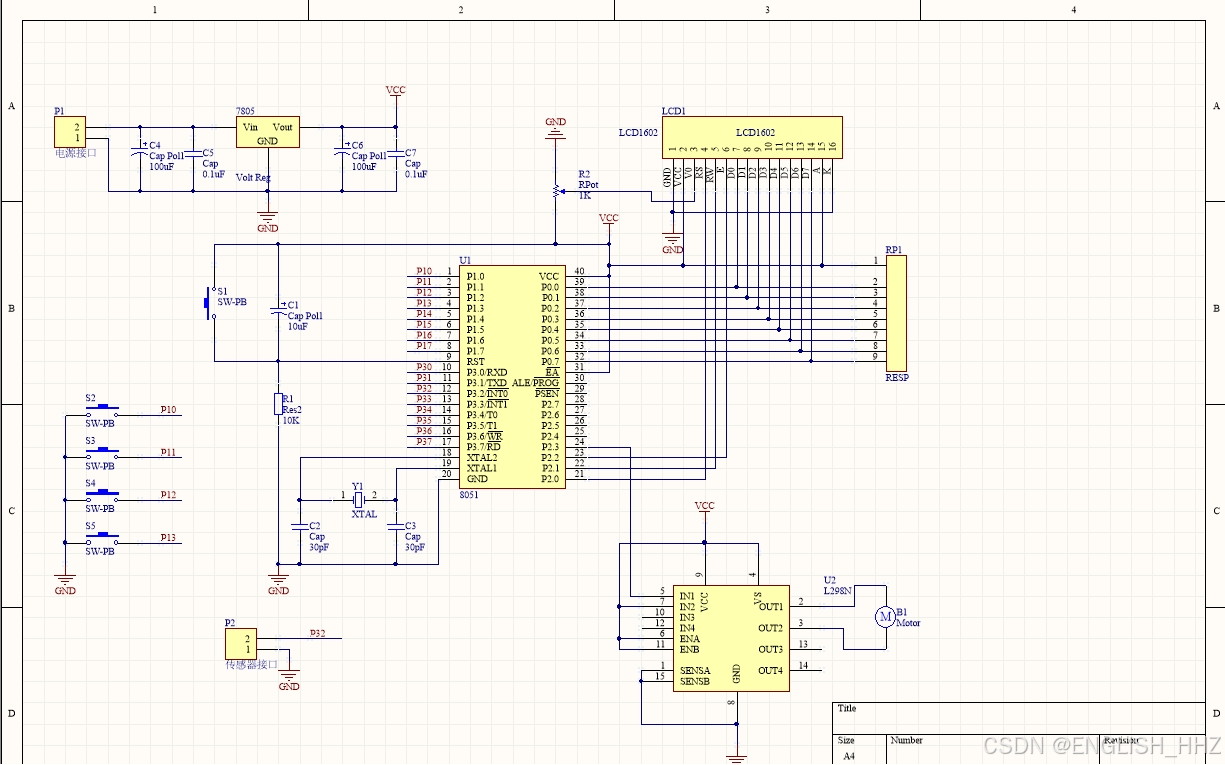Click the PSEN pin name on U1
The height and width of the screenshot is (765, 1225).
547,393
